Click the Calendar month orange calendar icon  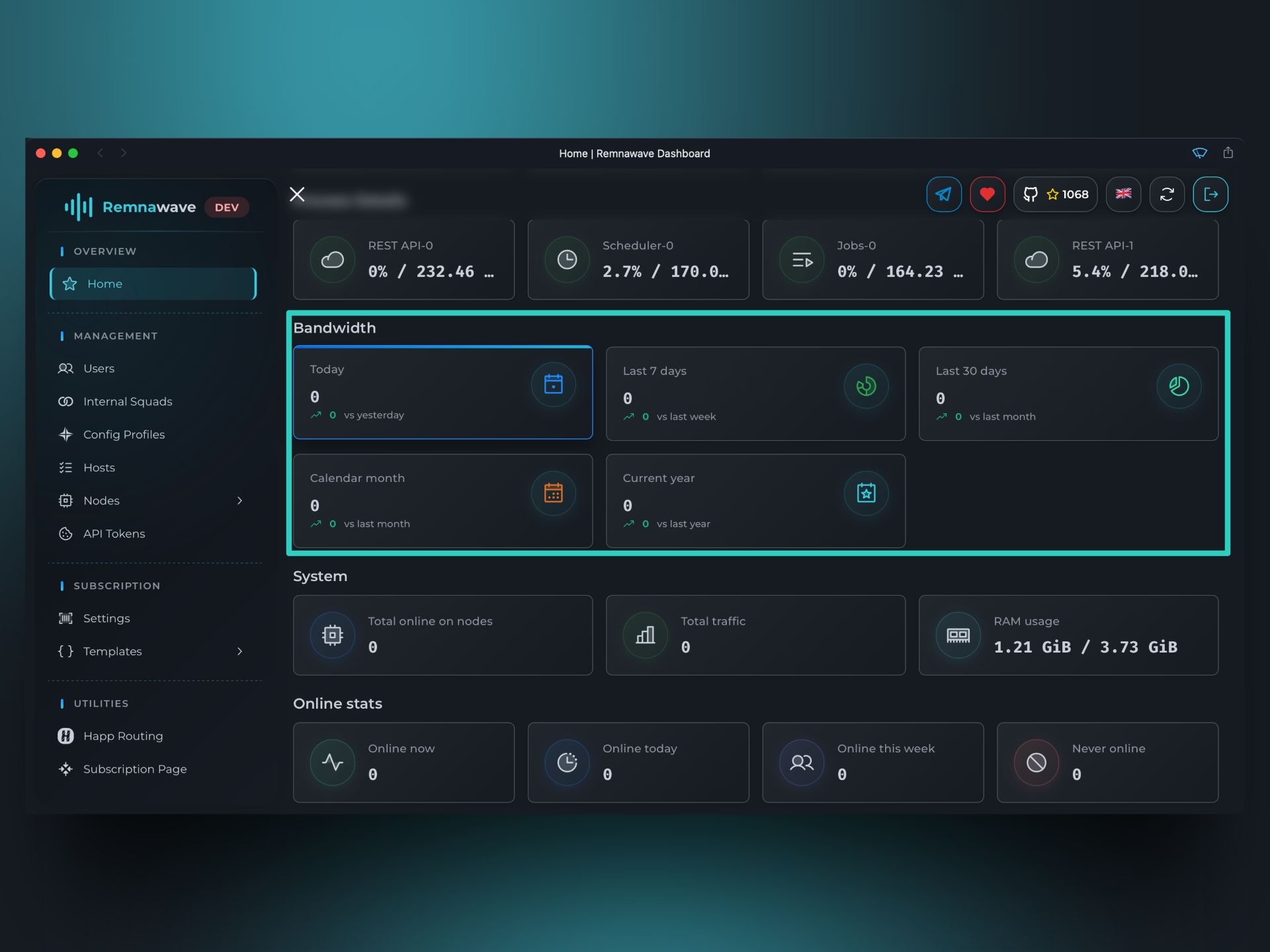(553, 493)
